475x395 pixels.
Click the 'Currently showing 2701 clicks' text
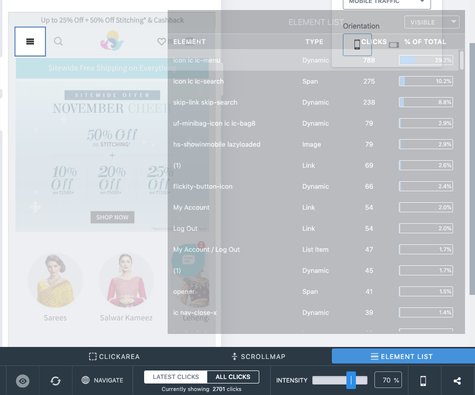pyautogui.click(x=201, y=389)
